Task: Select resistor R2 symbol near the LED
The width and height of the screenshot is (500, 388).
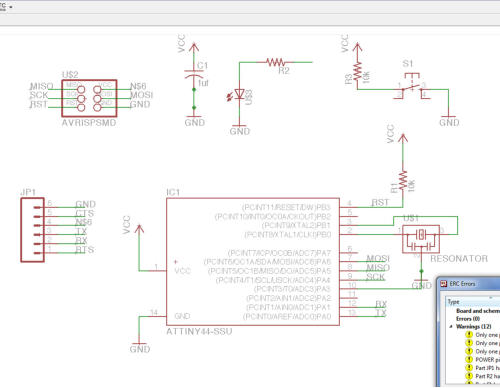Action: (x=276, y=62)
